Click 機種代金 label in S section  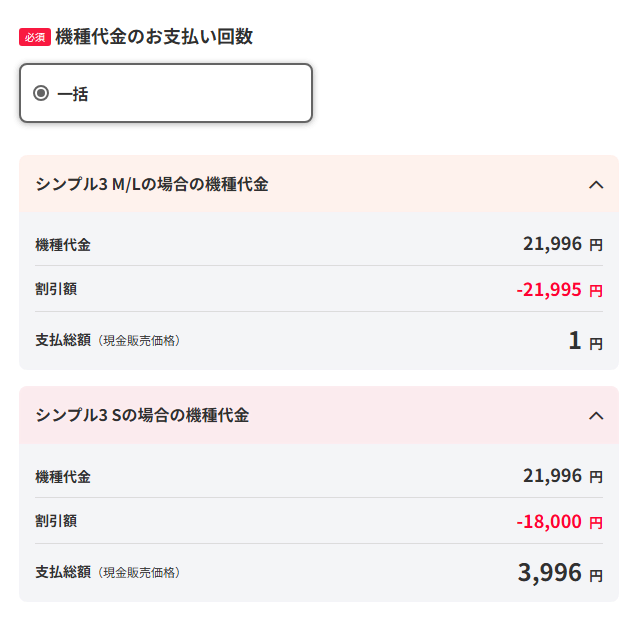[x=63, y=476]
